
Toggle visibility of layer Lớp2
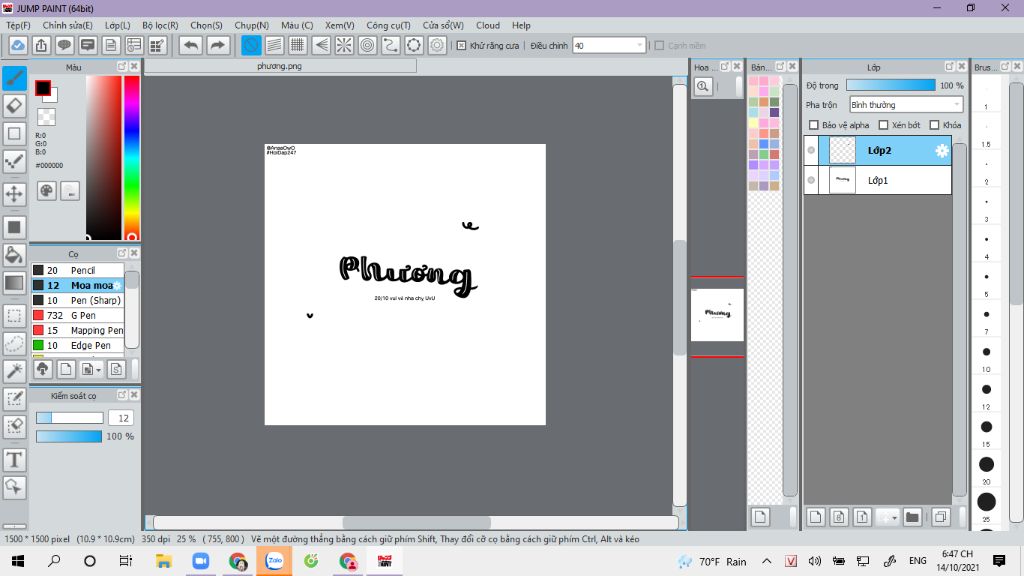pos(811,150)
